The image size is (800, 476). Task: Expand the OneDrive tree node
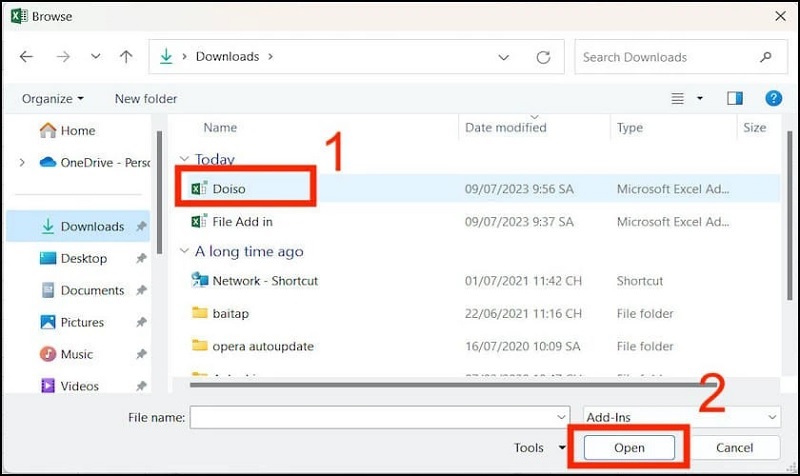22,162
